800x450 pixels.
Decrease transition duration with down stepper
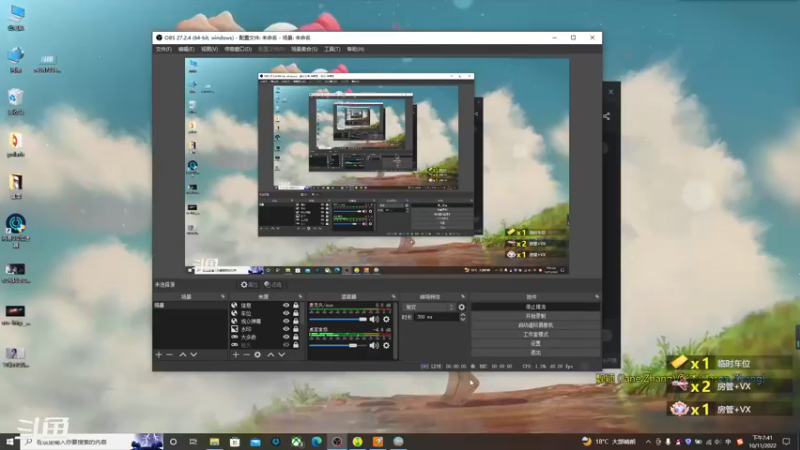(x=462, y=319)
